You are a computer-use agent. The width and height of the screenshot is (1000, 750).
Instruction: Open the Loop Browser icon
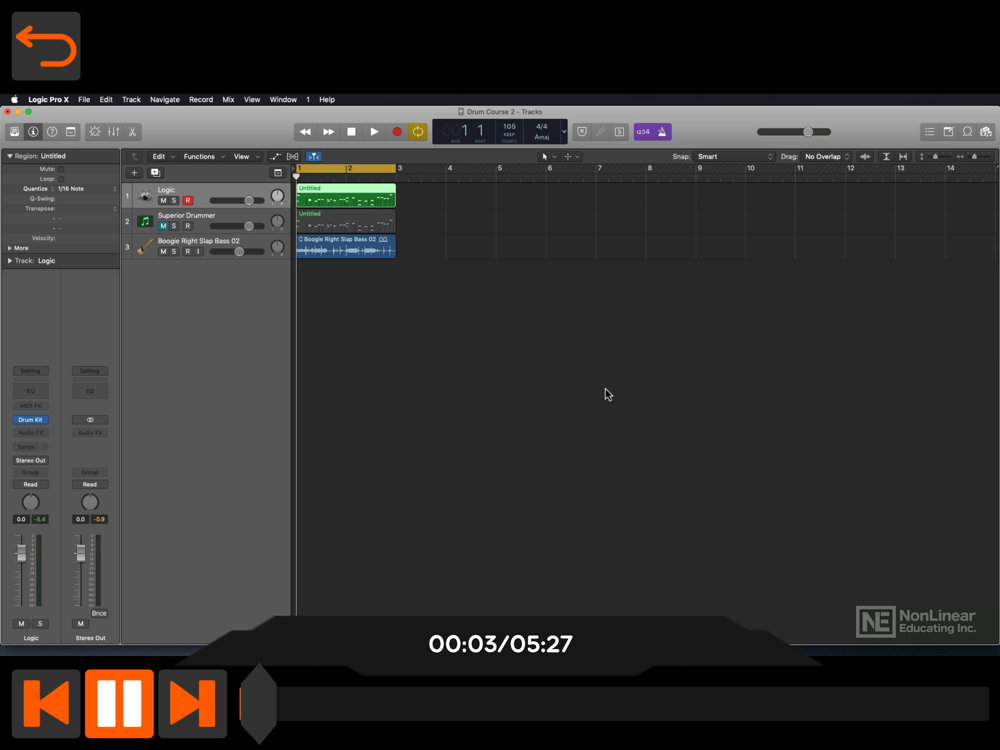point(967,132)
